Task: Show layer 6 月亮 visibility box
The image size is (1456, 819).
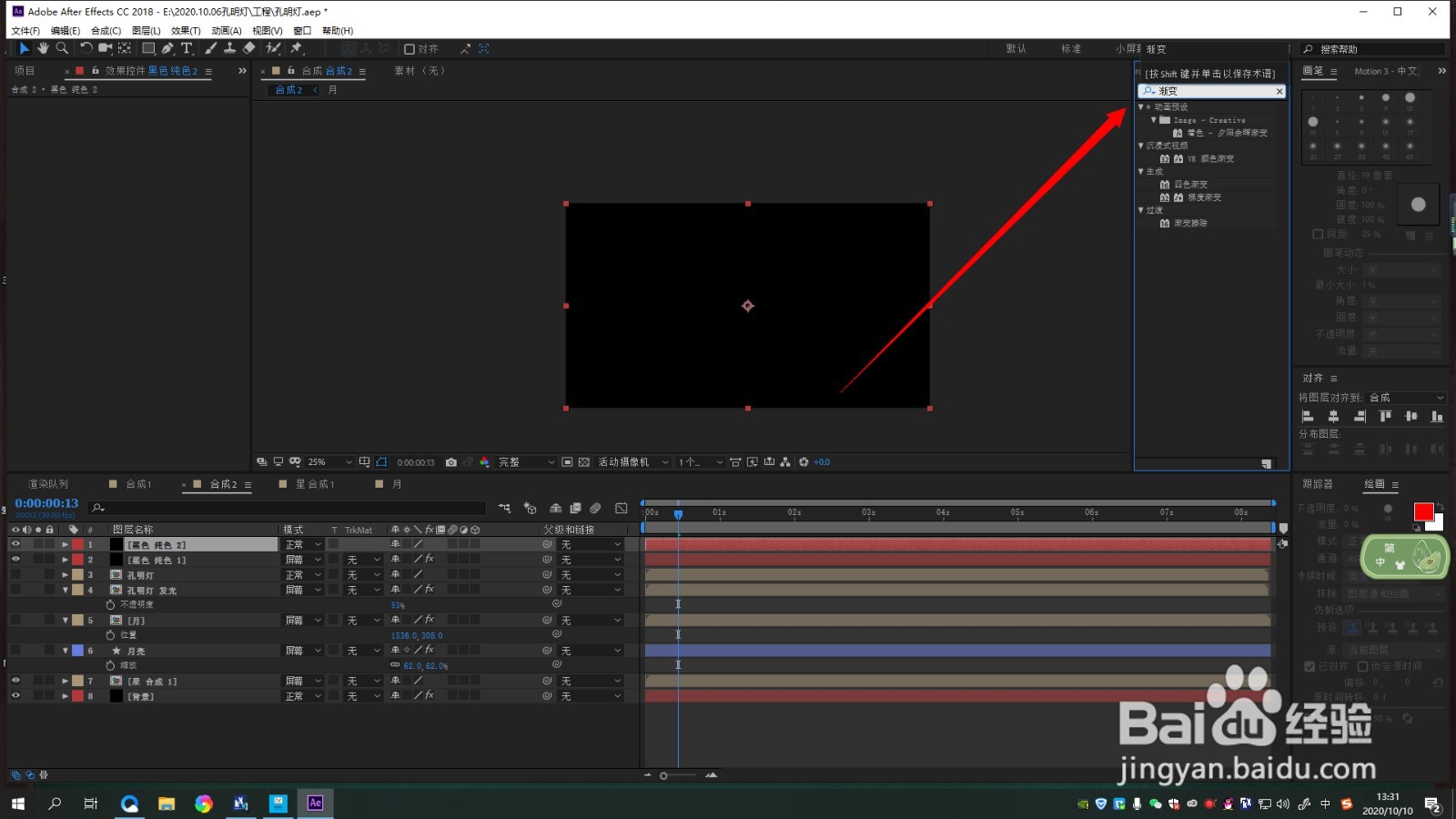Action: (x=15, y=651)
